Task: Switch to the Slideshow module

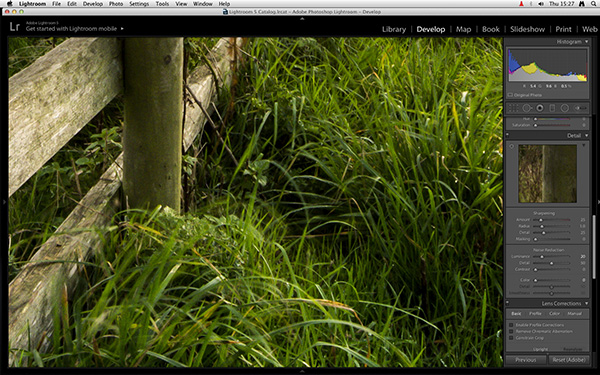Action: click(x=527, y=29)
